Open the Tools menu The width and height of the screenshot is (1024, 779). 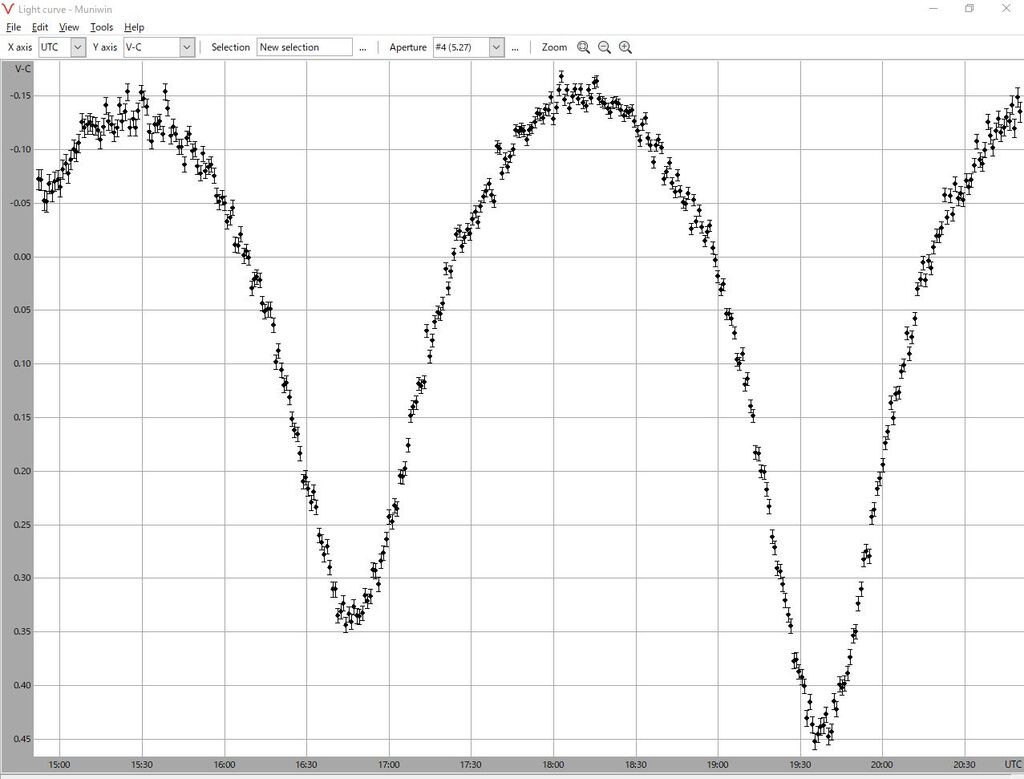101,27
